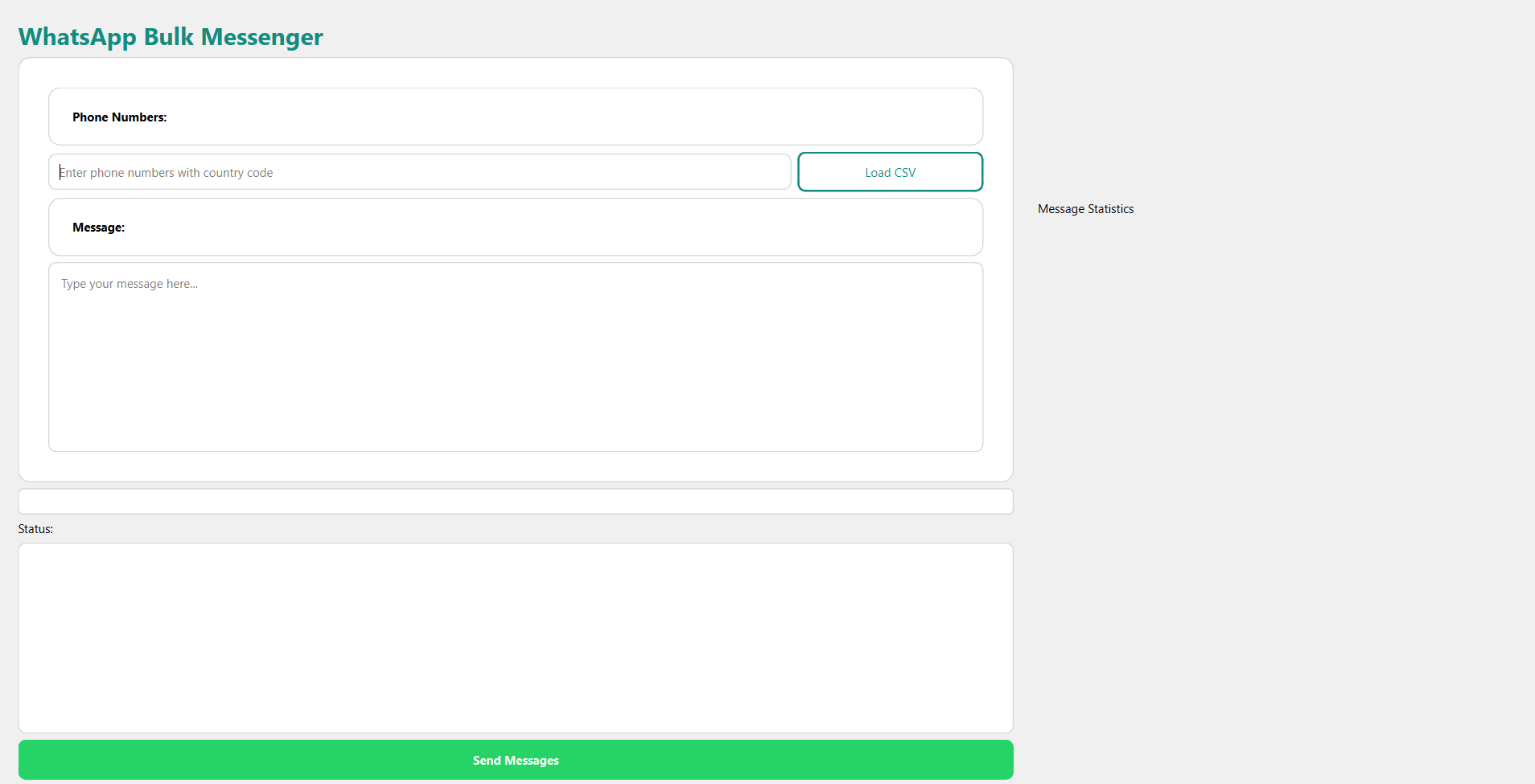
Task: Click the Phone Numbers label box
Action: [x=515, y=117]
